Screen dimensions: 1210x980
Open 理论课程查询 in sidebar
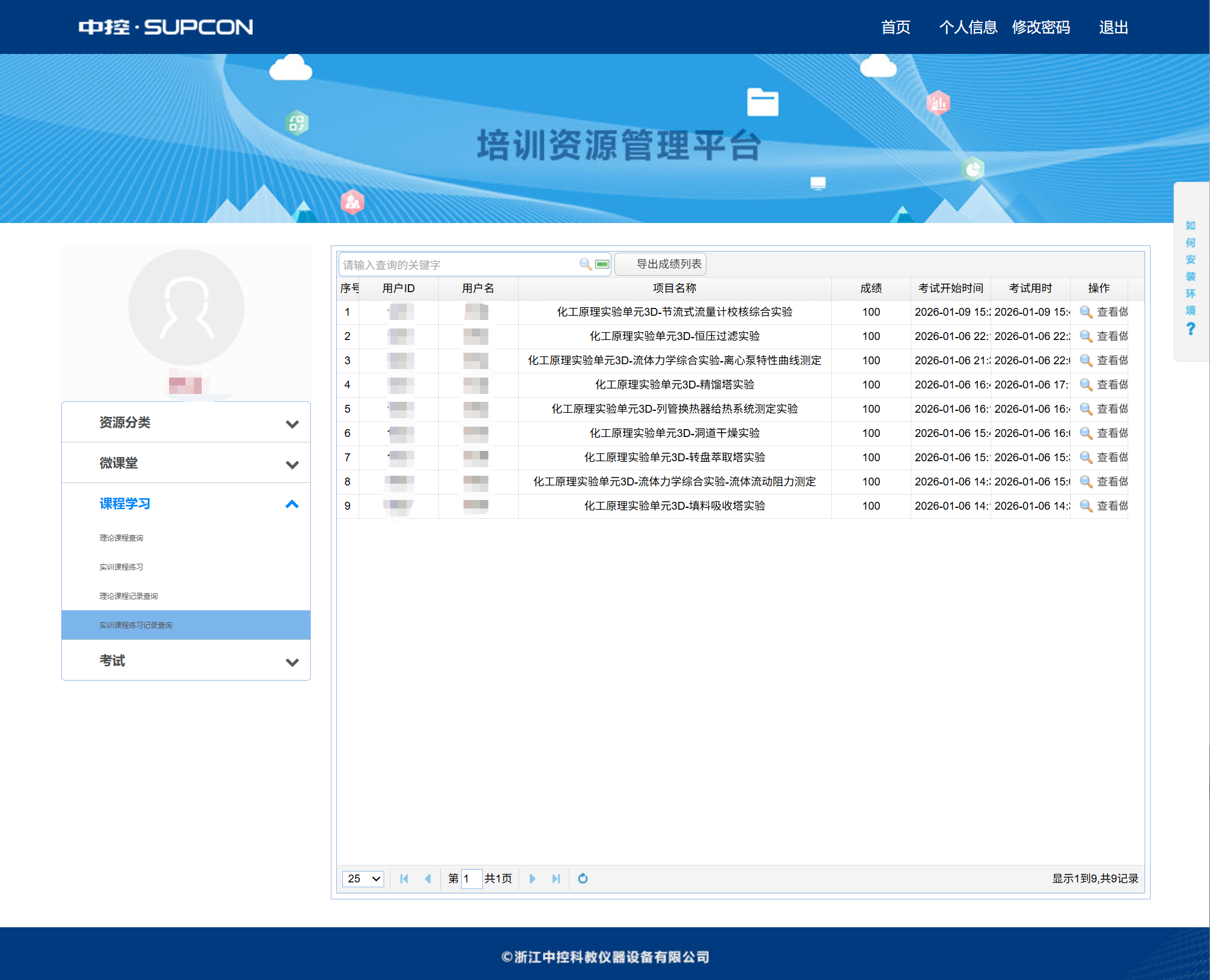(x=121, y=537)
